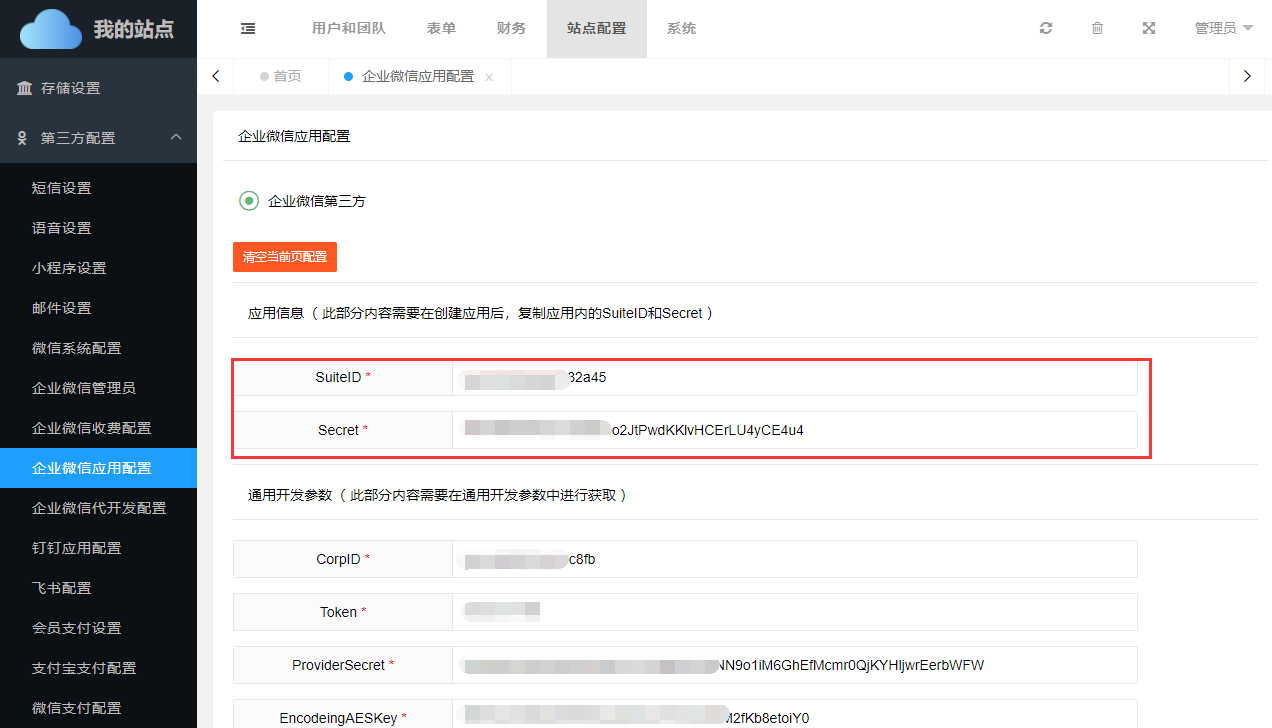Close the 企业微信应用配置 tab
Image resolution: width=1272 pixels, height=728 pixels.
click(x=489, y=77)
